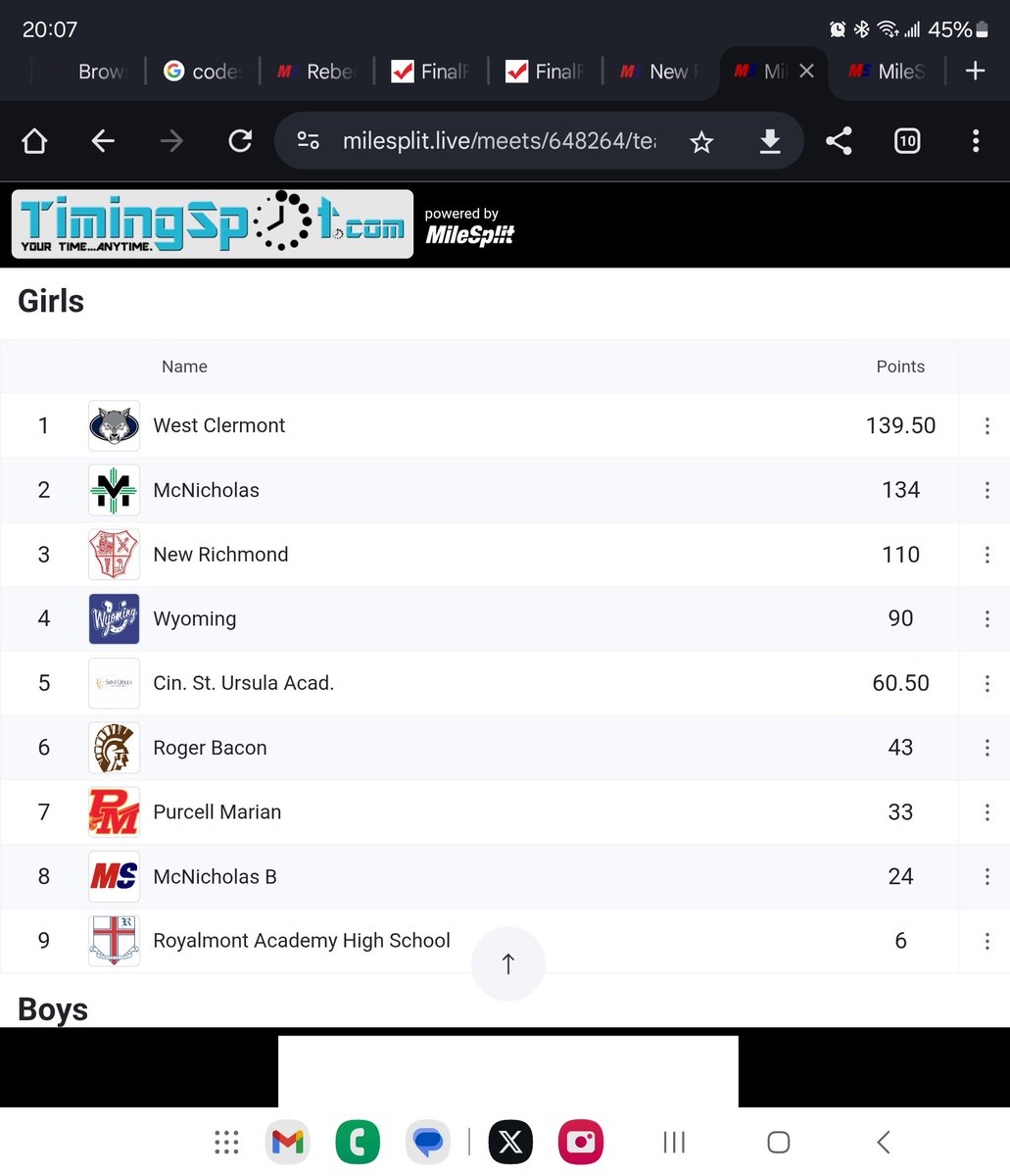Reload the page with the refresh icon
This screenshot has width=1010, height=1176.
240,142
